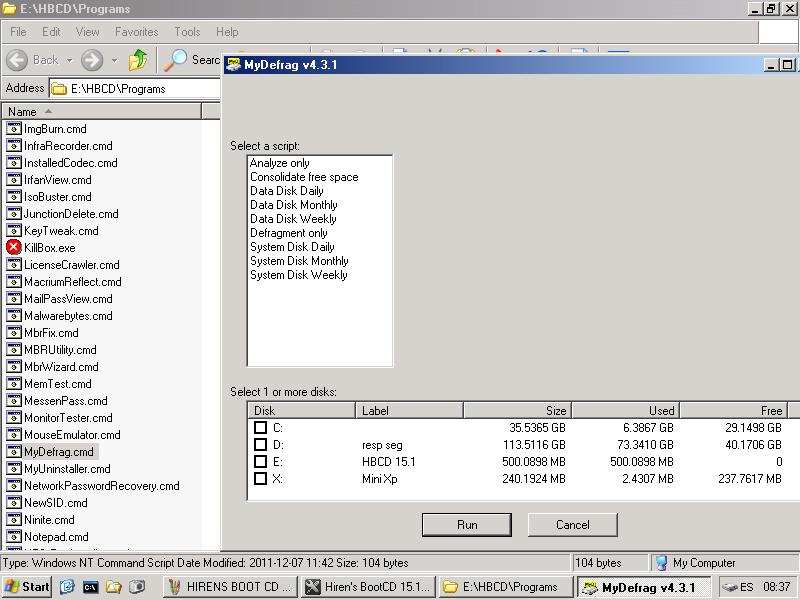Select the Notepad.cmd file icon

pyautogui.click(x=14, y=537)
